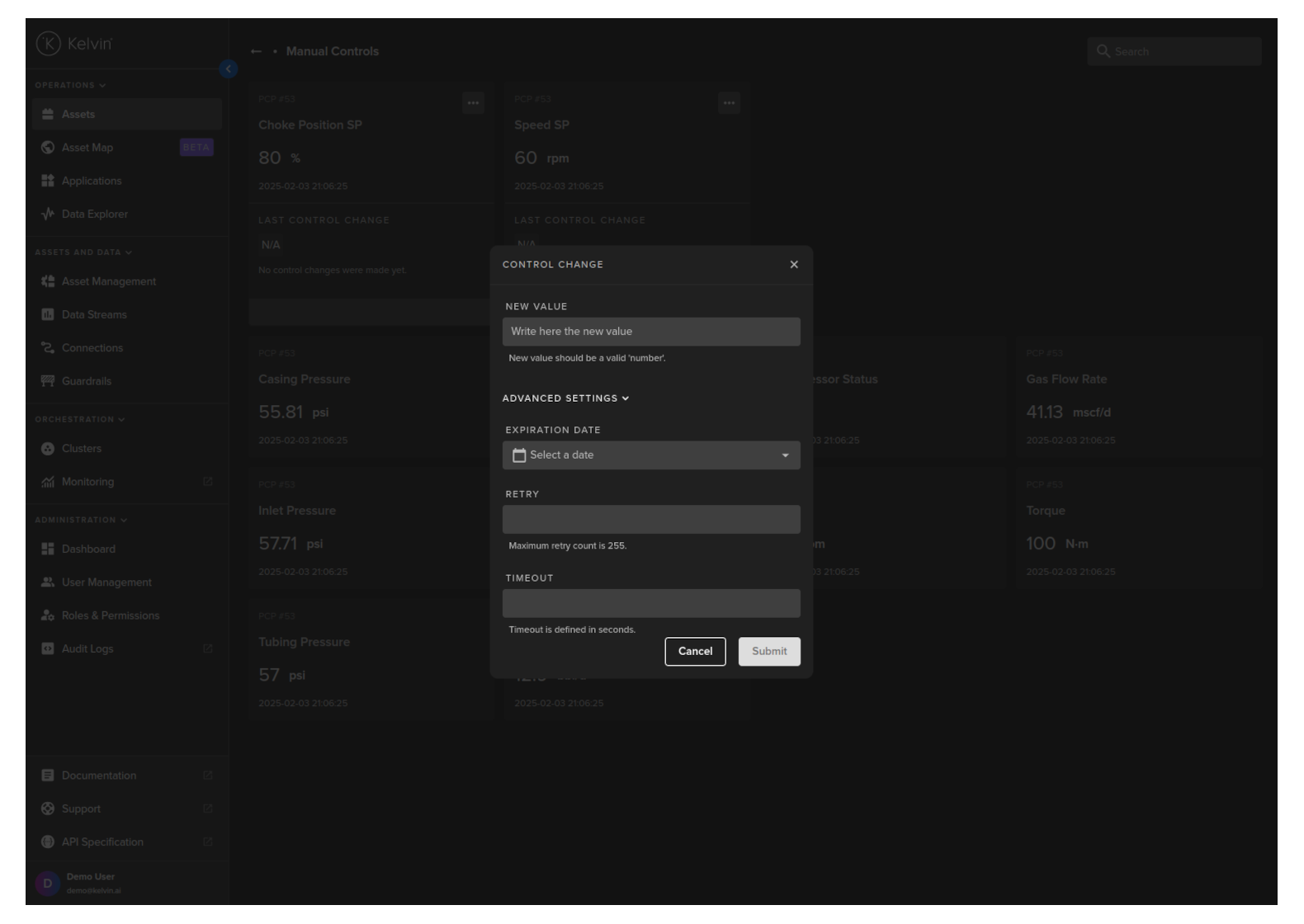Submit the control change
Screen dimensions: 1304x924
click(x=769, y=652)
